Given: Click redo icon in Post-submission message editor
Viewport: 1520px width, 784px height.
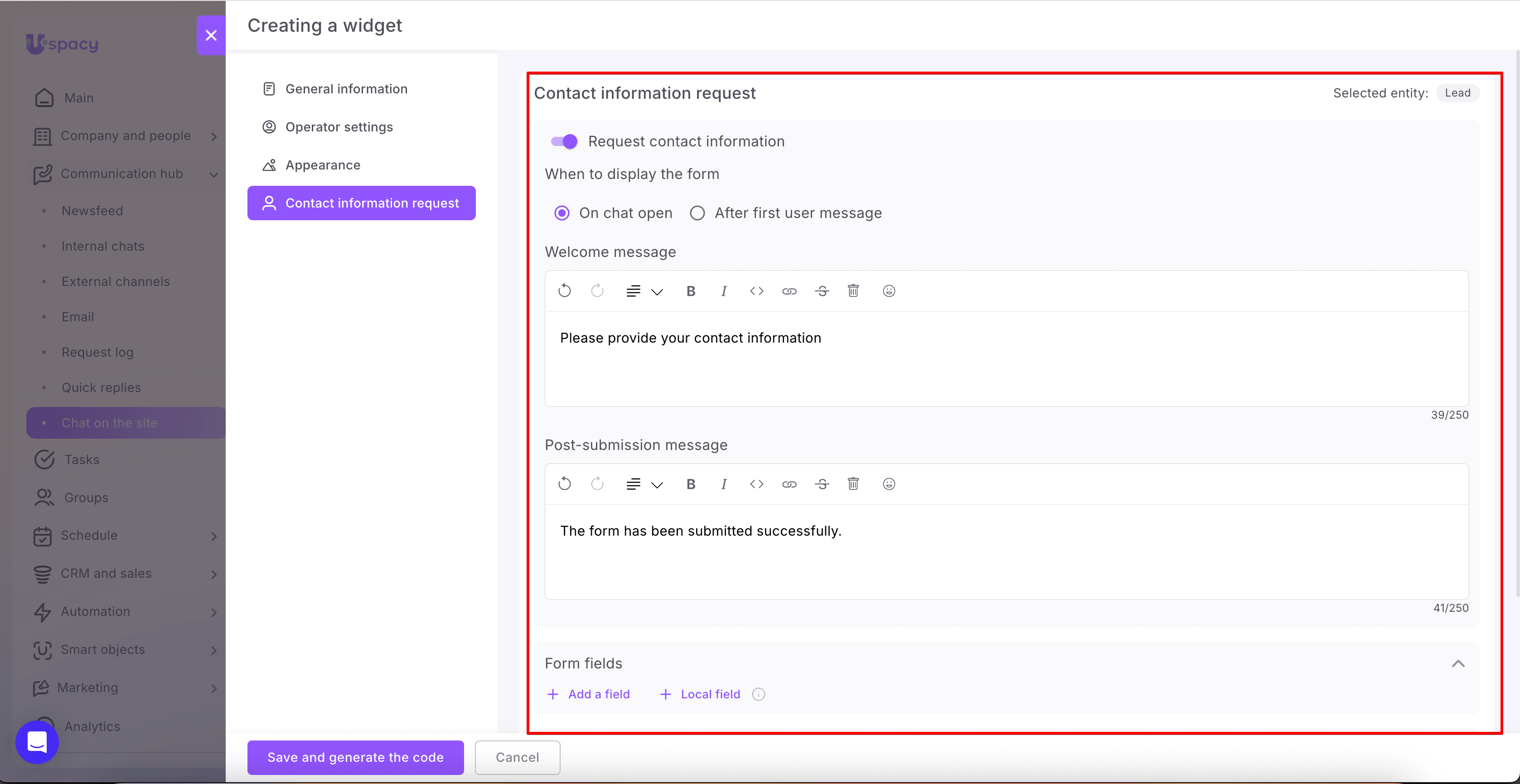Looking at the screenshot, I should coord(597,484).
